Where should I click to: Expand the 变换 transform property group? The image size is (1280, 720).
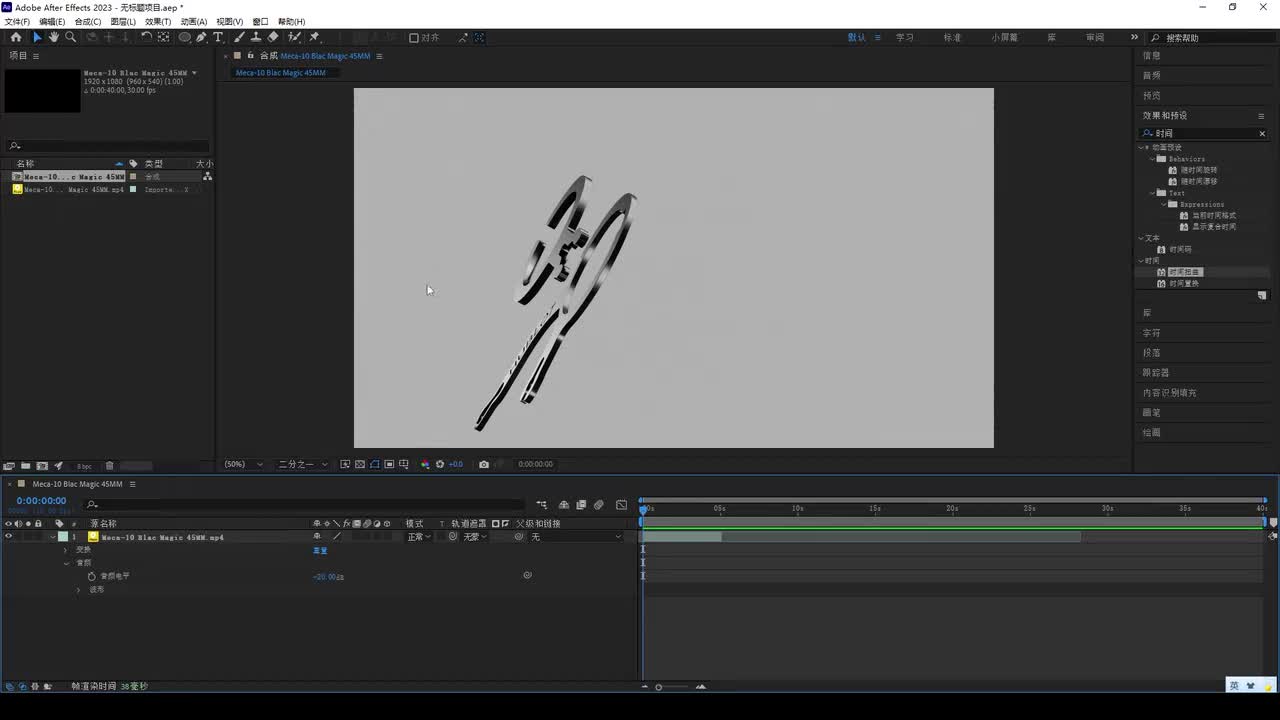pos(67,550)
